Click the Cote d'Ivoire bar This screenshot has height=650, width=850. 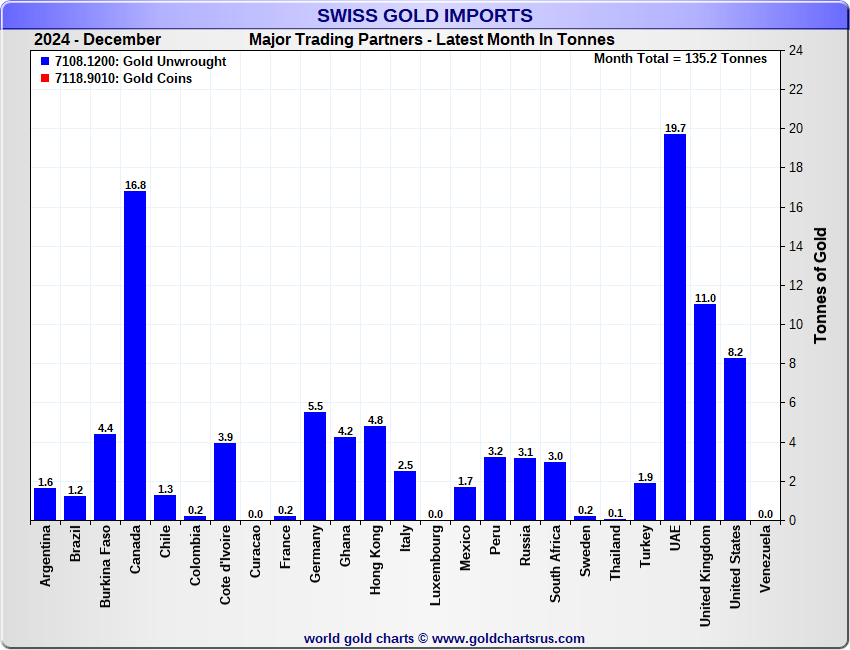pyautogui.click(x=225, y=482)
